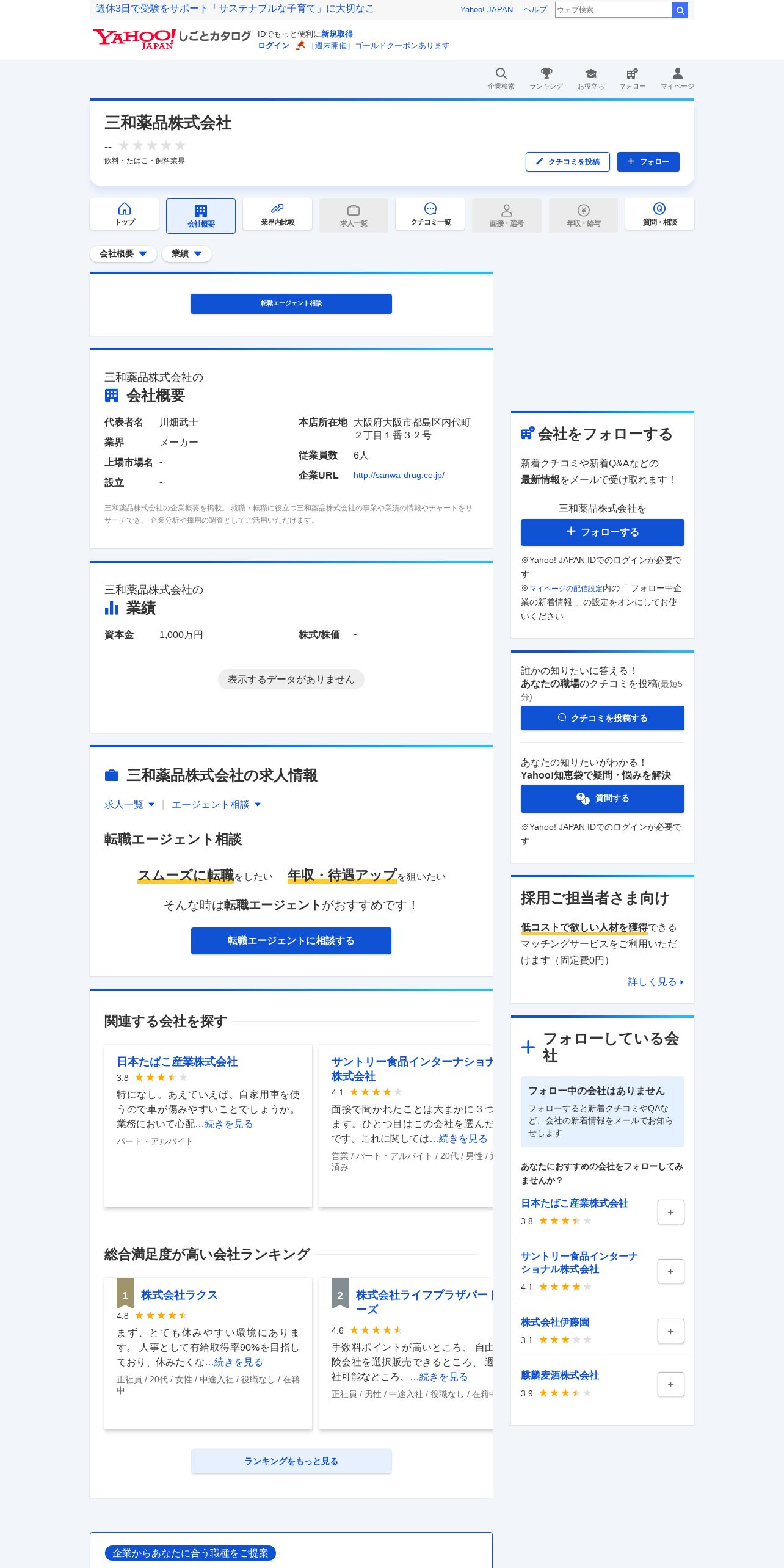
Task: Click ランキングをもっと見る button
Action: [x=291, y=1461]
